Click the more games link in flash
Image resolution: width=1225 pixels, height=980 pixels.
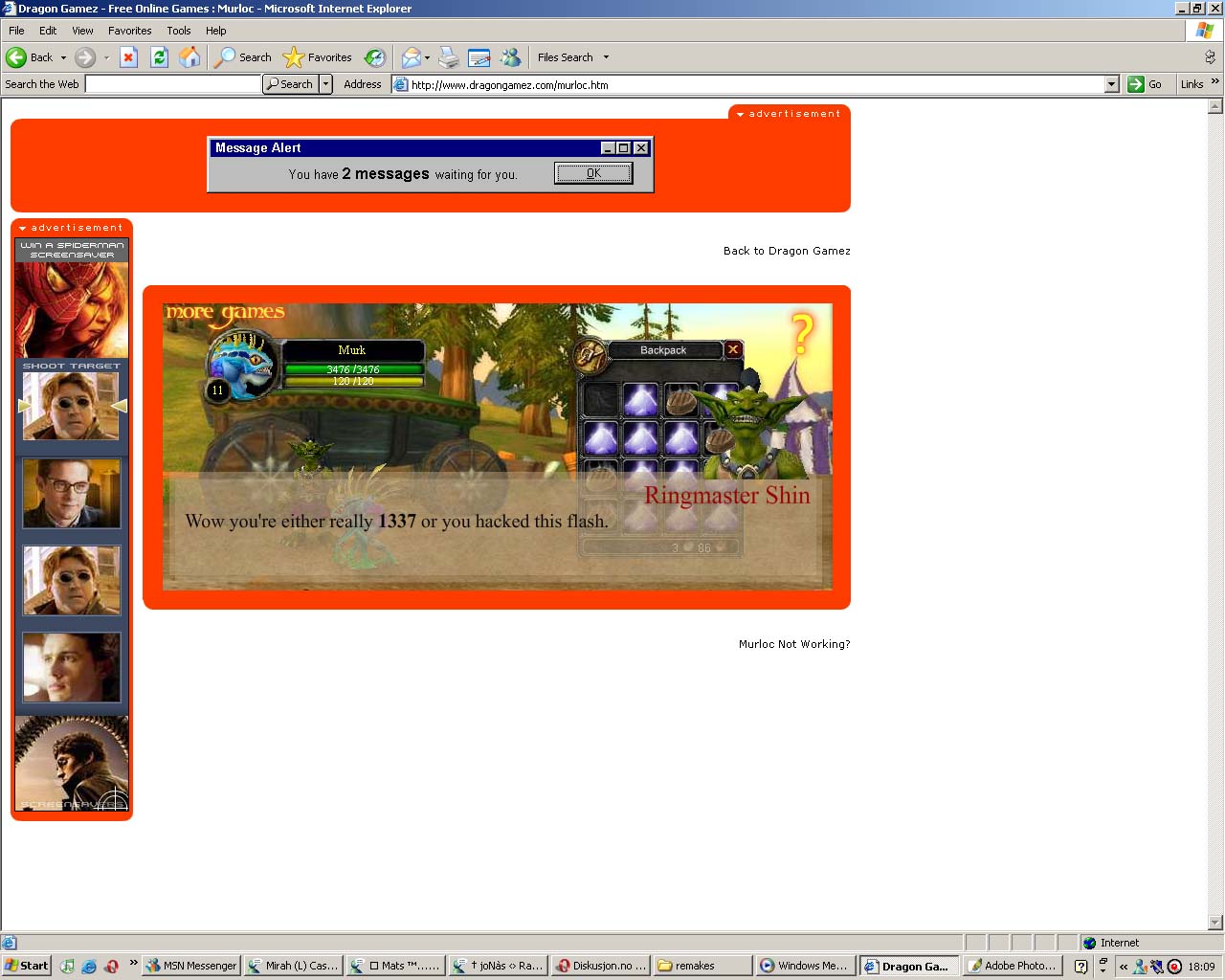[225, 313]
